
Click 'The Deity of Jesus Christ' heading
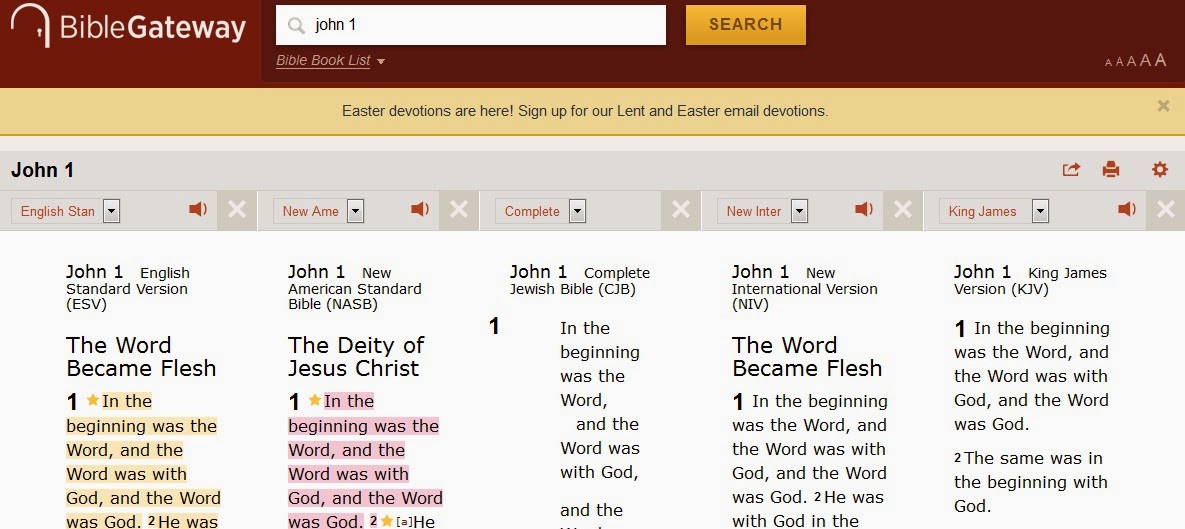click(356, 357)
